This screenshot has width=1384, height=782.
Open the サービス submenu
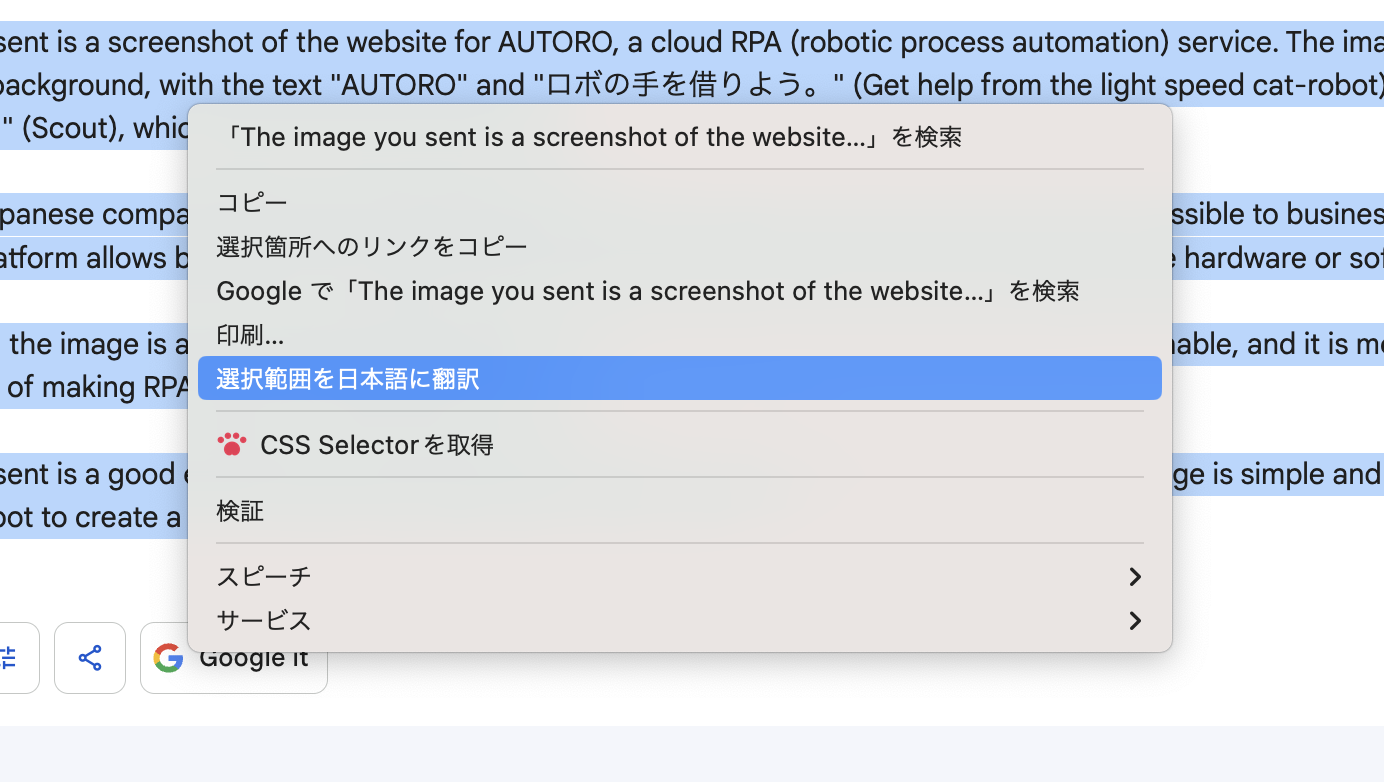(680, 621)
